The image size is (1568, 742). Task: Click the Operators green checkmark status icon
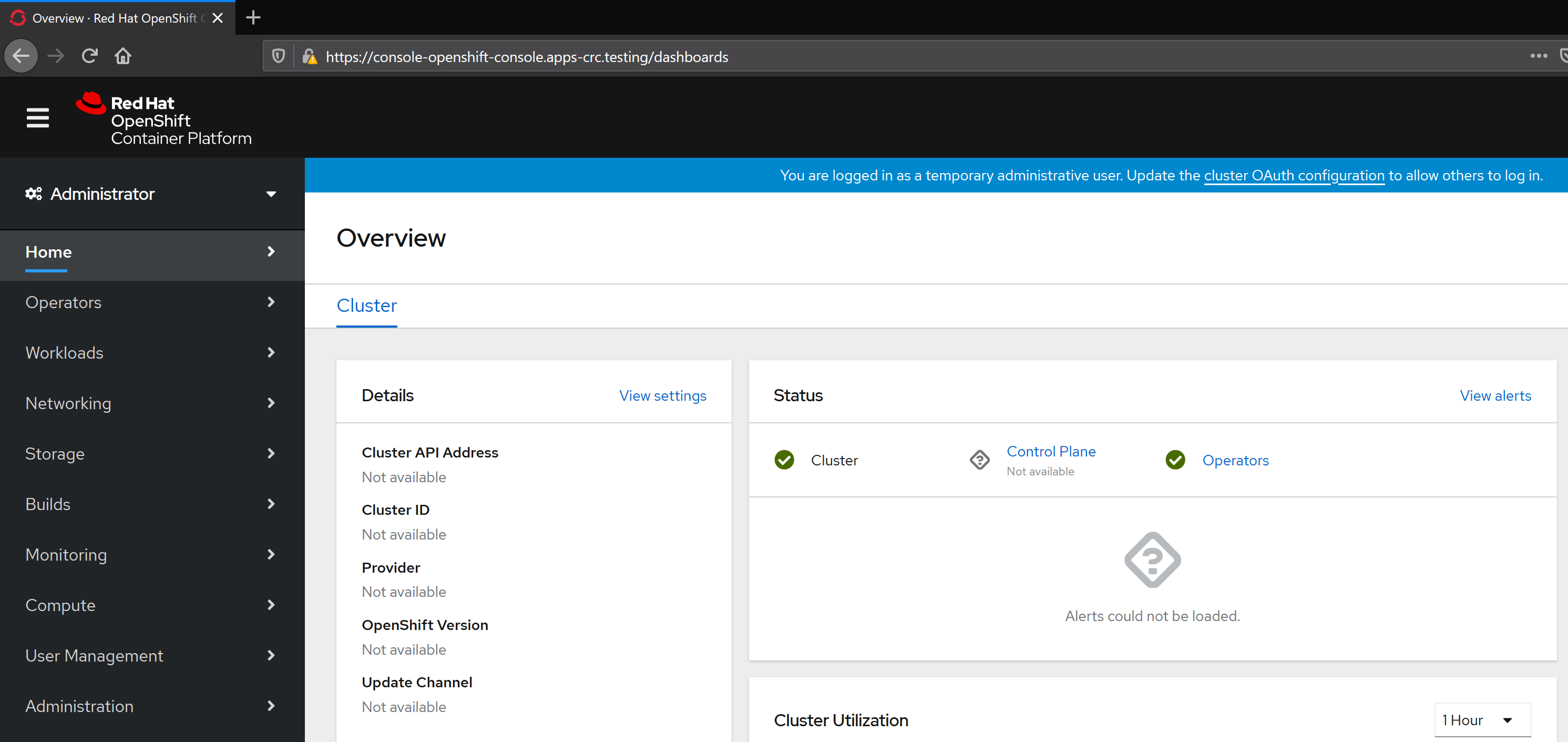pyautogui.click(x=1175, y=460)
